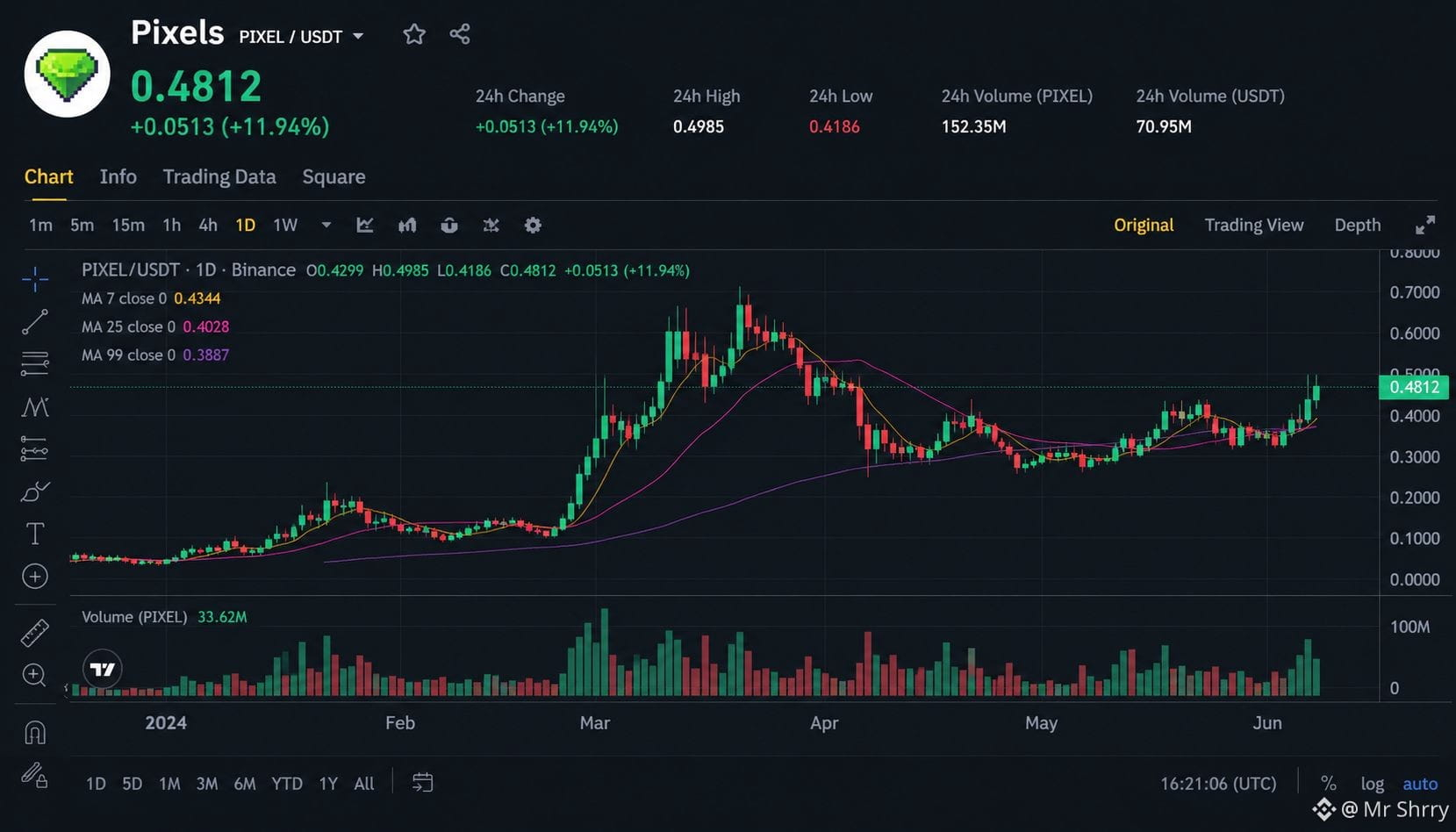Click the Pixels green gem logo
This screenshot has height=832, width=1456.
67,74
